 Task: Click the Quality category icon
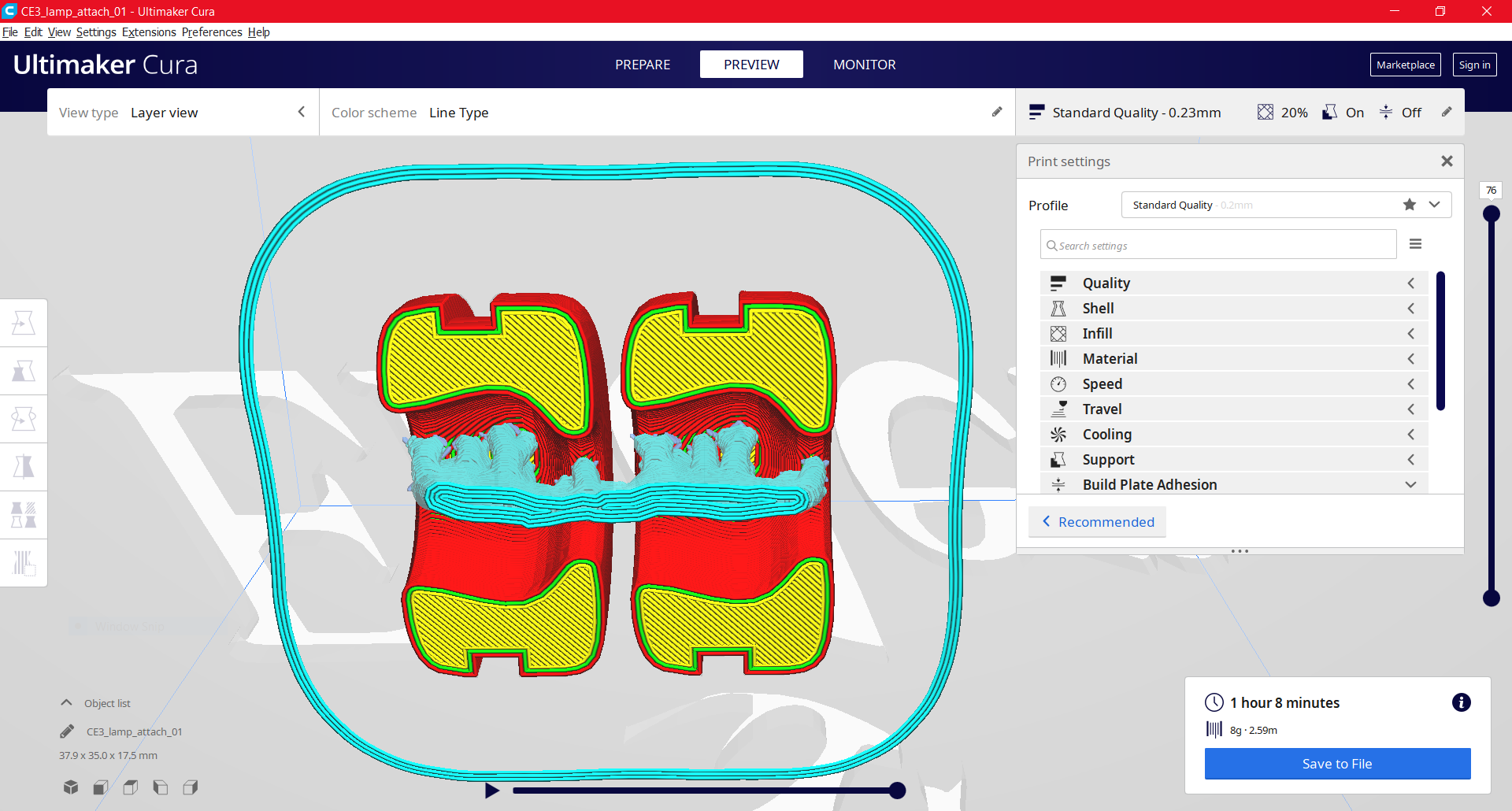click(x=1058, y=283)
